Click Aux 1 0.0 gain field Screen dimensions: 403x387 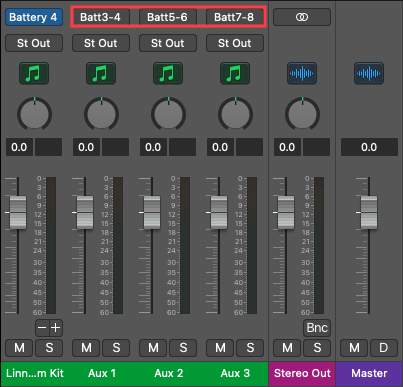tap(86, 147)
